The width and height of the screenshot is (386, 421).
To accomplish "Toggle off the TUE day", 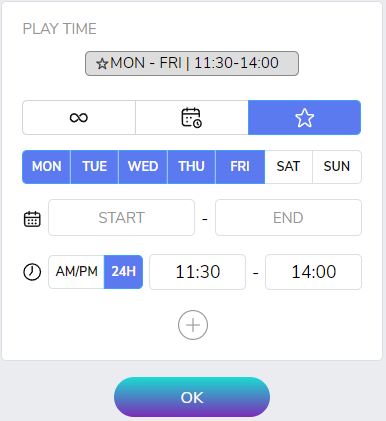I will (x=95, y=167).
